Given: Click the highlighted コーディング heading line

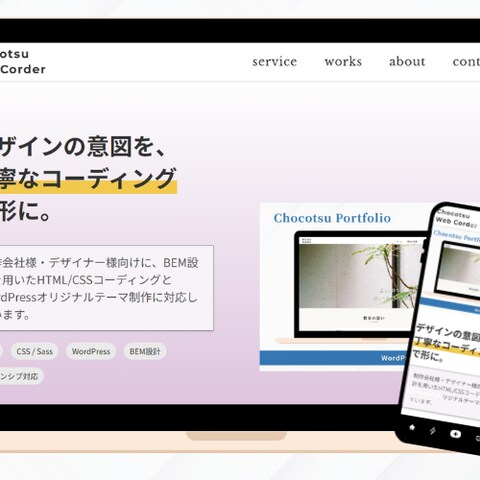Looking at the screenshot, I should click(x=88, y=179).
